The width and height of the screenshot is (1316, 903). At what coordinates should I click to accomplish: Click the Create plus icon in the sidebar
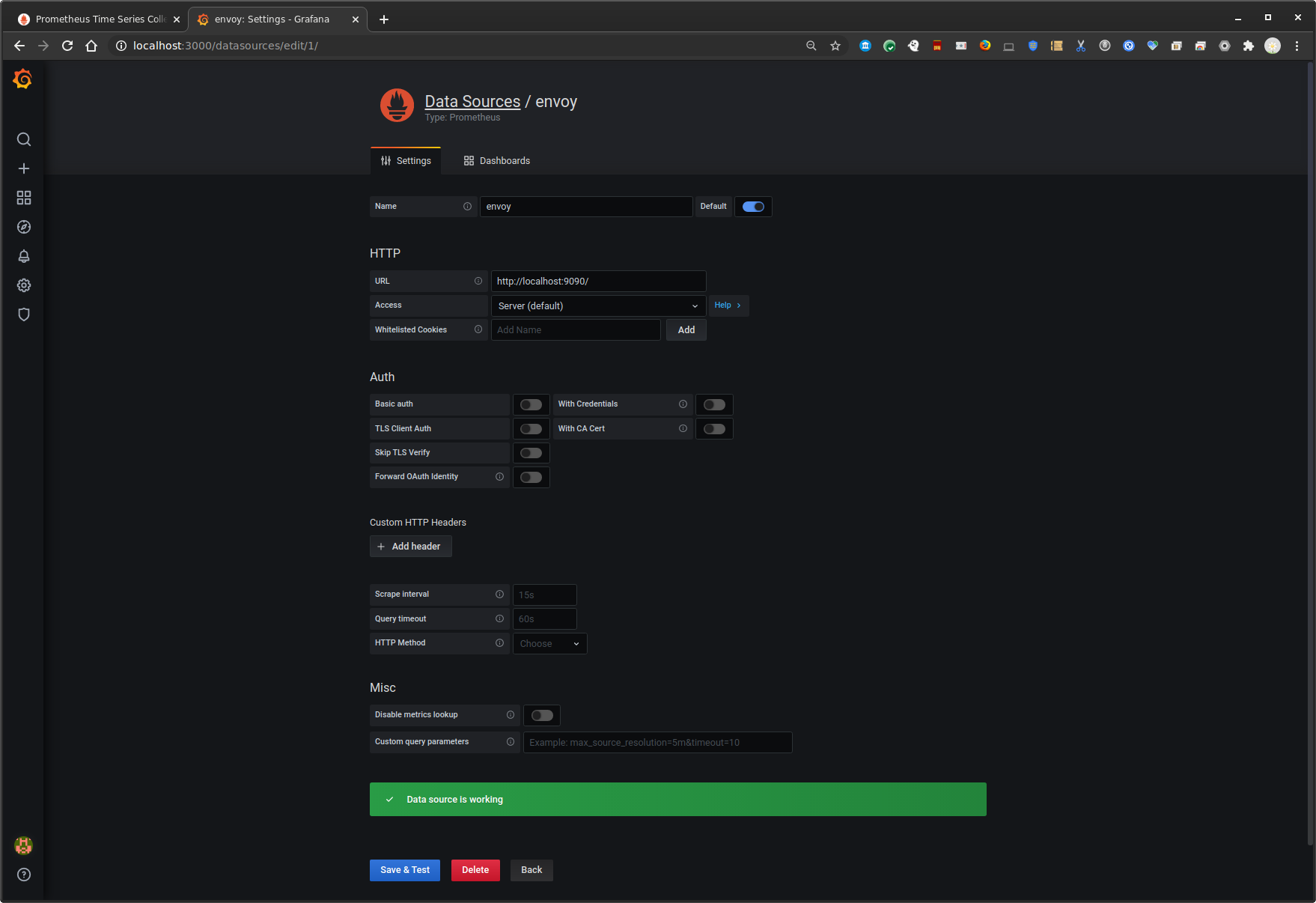click(24, 168)
